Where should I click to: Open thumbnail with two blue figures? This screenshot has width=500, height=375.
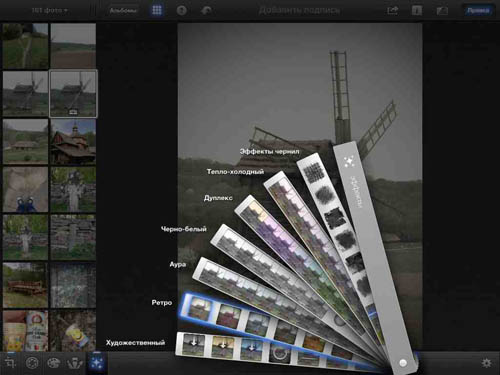pos(25,189)
